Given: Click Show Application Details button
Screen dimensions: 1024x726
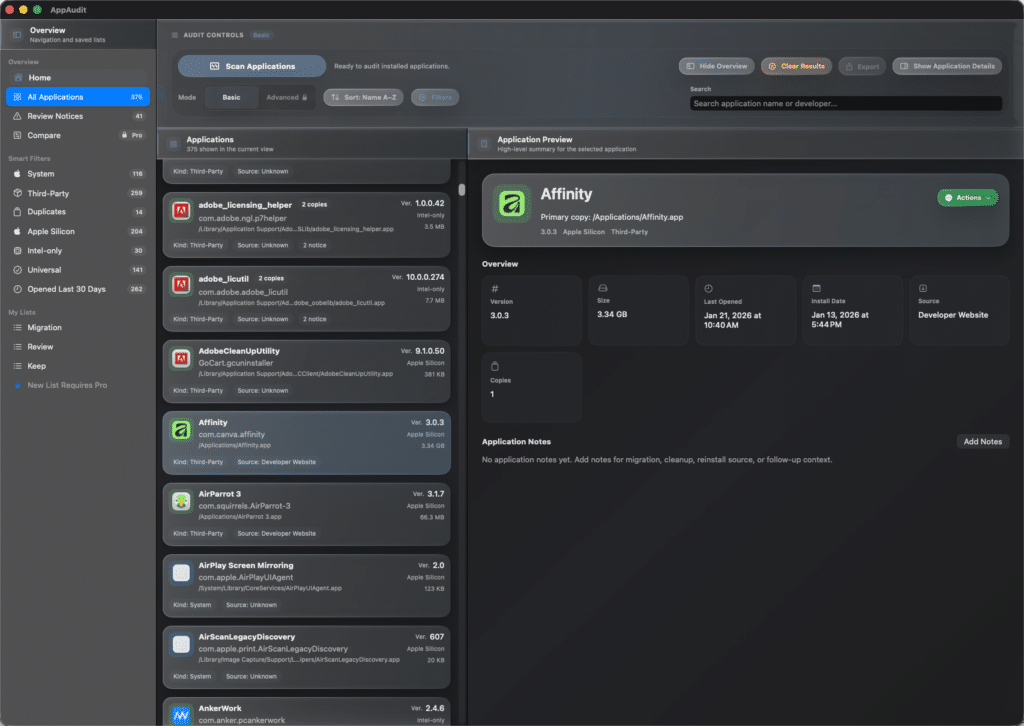Looking at the screenshot, I should pos(947,66).
